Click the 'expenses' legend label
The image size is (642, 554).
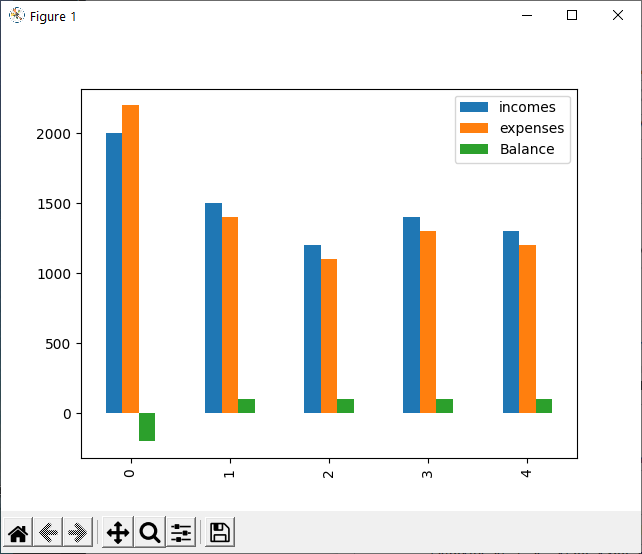[532, 129]
